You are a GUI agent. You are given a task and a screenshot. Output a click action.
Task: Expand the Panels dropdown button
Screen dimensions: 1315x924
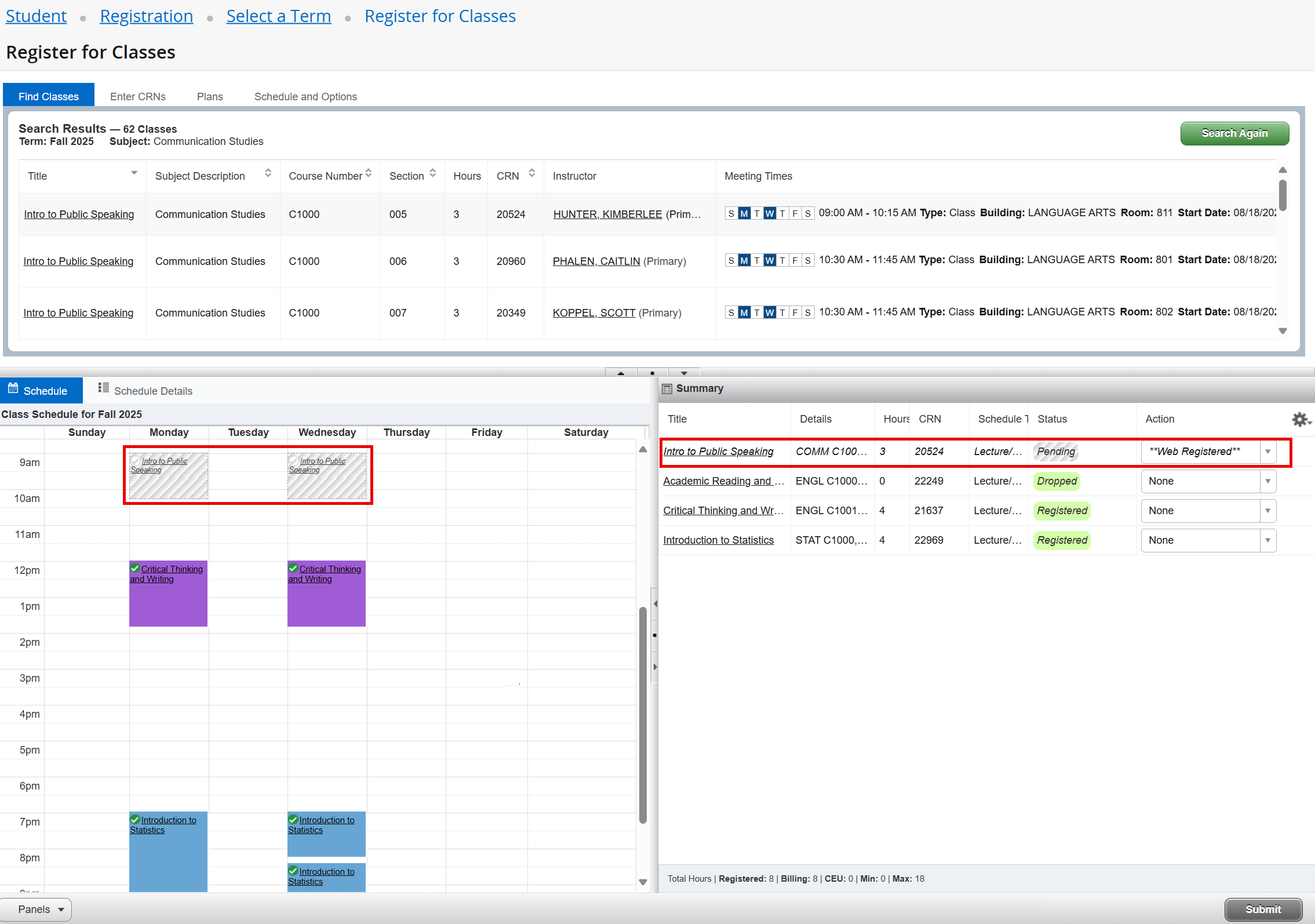pyautogui.click(x=36, y=909)
